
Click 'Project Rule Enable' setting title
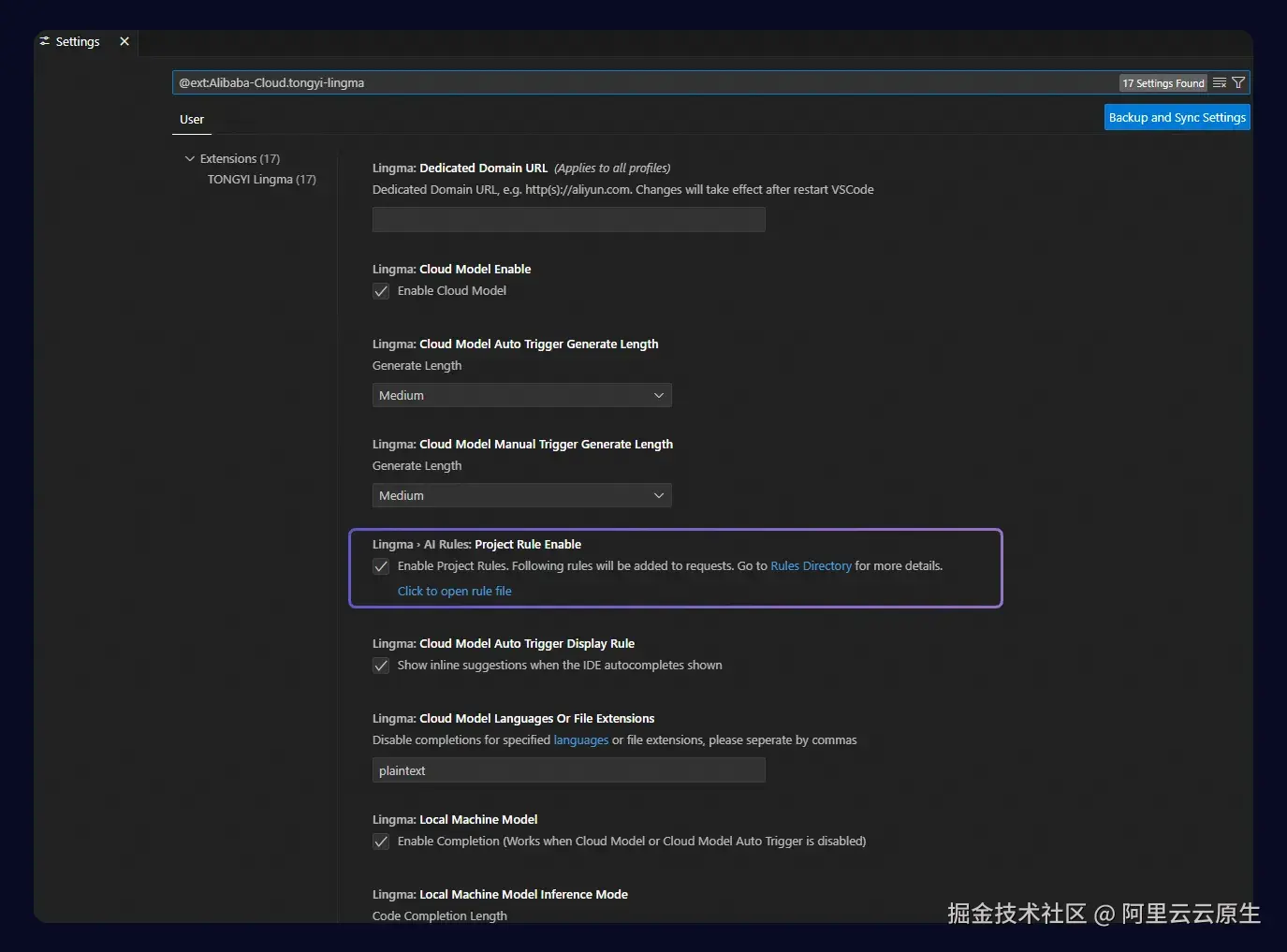[528, 545]
